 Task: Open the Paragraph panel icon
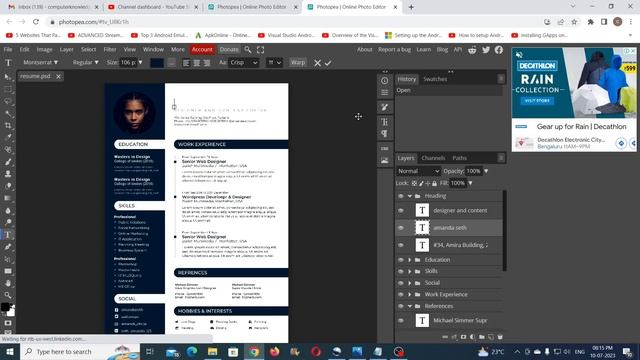[x=384, y=133]
